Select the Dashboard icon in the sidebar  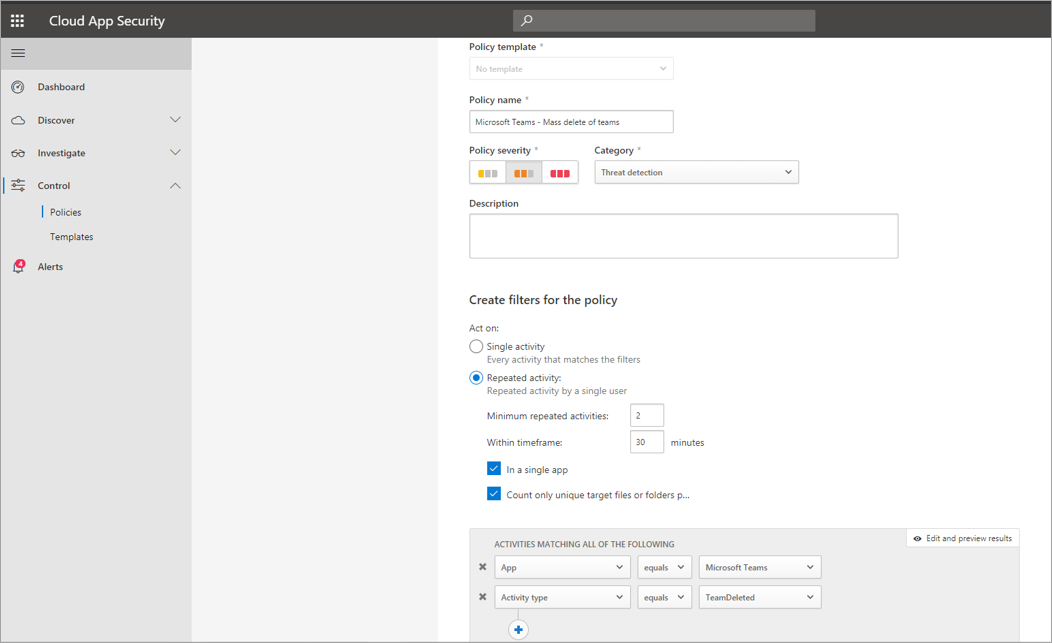click(17, 87)
